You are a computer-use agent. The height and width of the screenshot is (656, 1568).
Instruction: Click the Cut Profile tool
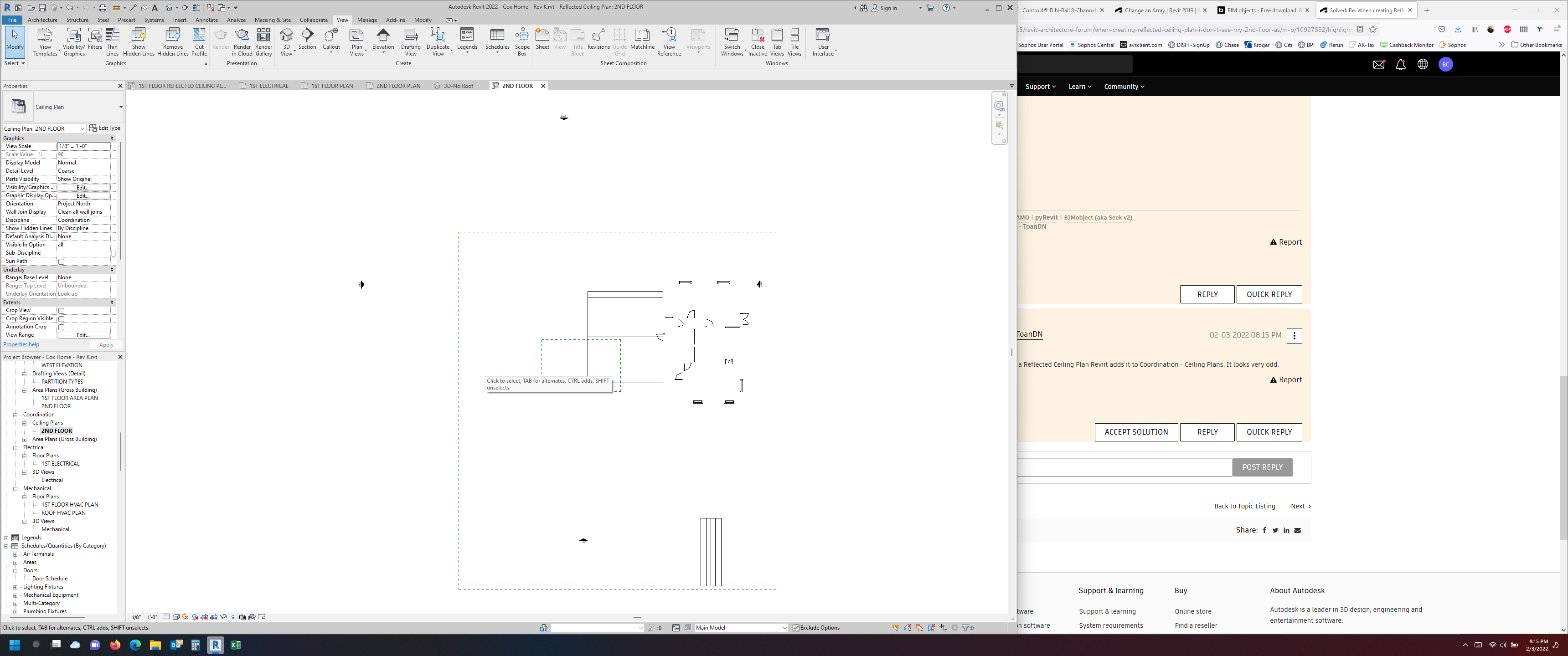click(x=199, y=42)
